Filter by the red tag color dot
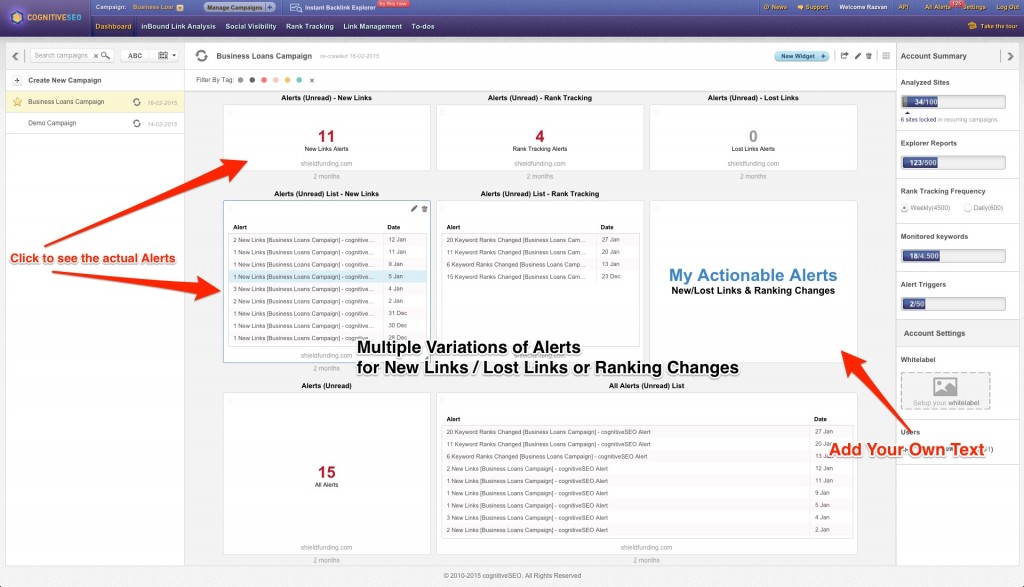 (x=263, y=79)
